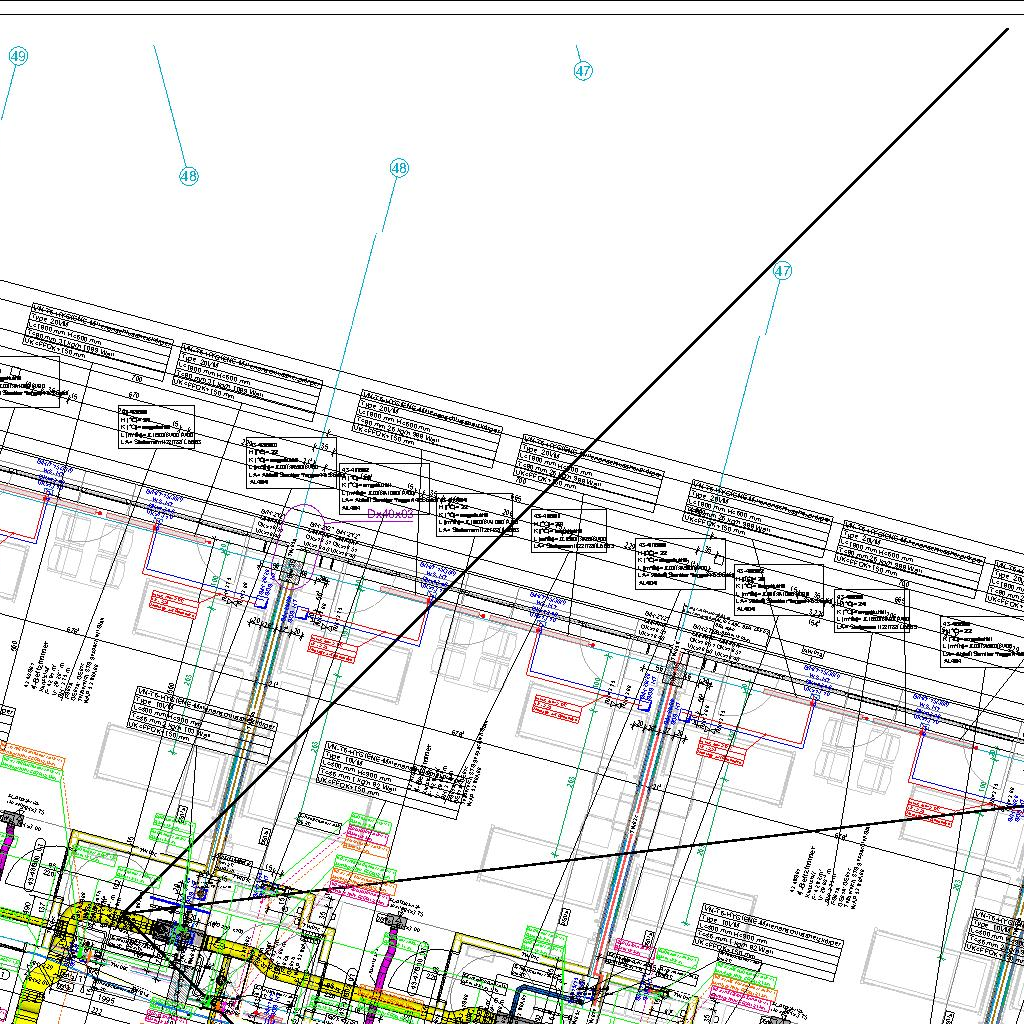1024x1024 pixels.
Task: Click the topmost grid axis bubble 47
Action: [x=583, y=71]
